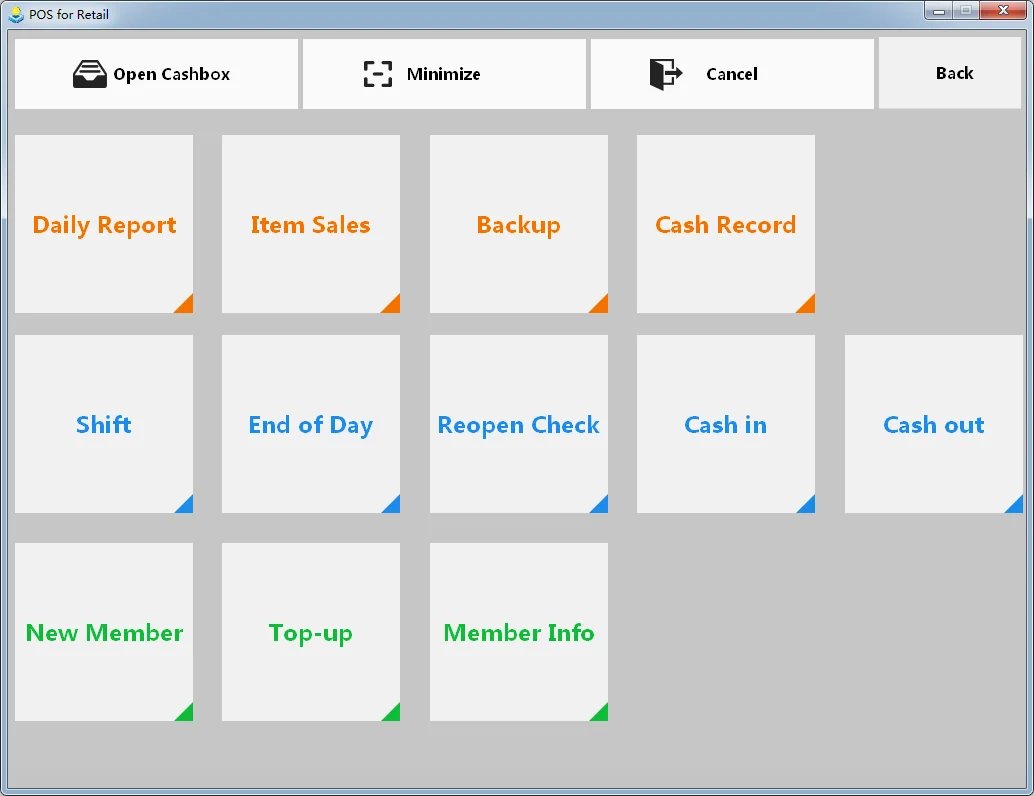Add a New Member
The width and height of the screenshot is (1034, 796).
point(104,633)
